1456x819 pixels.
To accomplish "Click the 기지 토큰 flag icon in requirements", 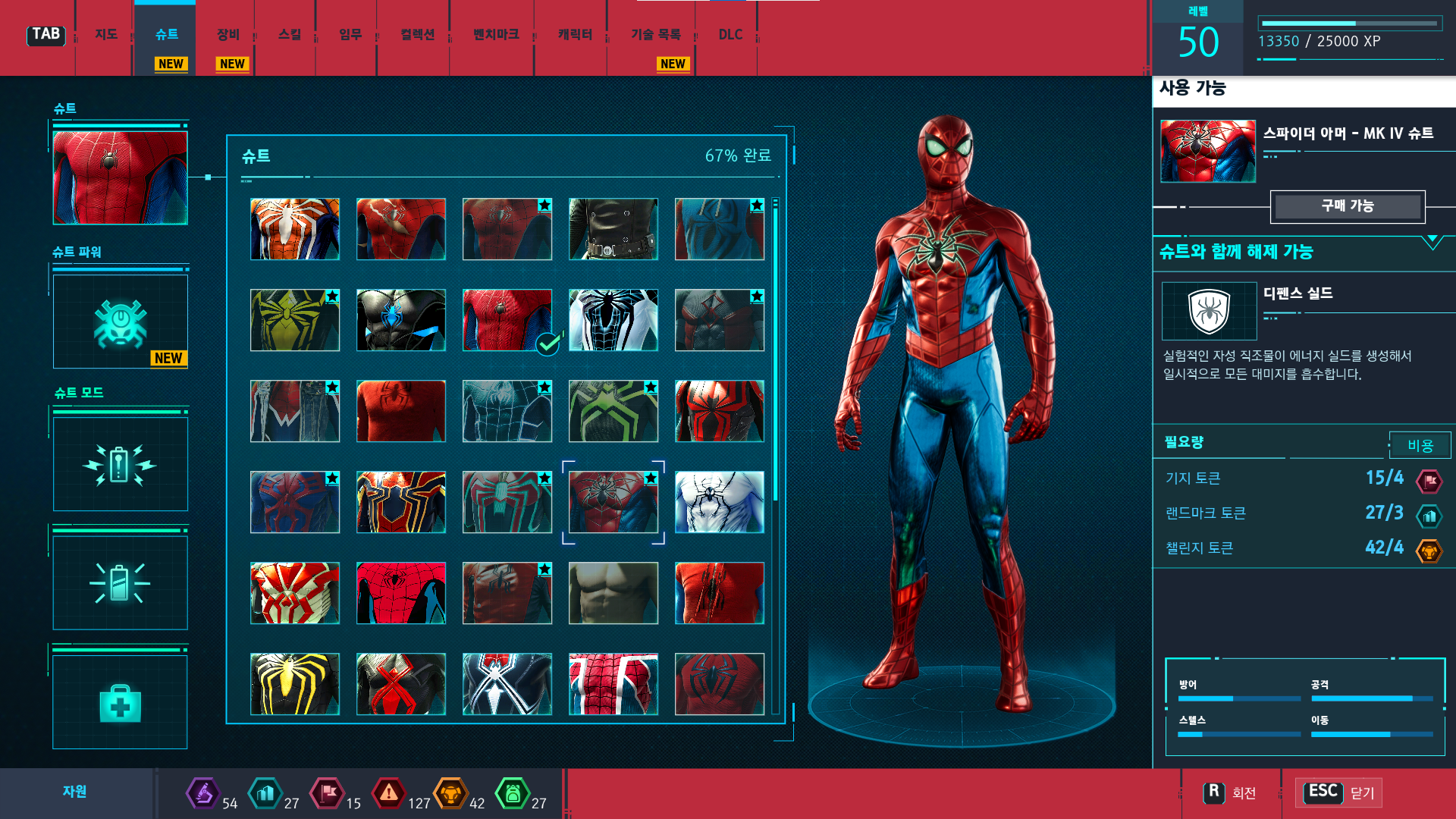I will tap(1429, 481).
